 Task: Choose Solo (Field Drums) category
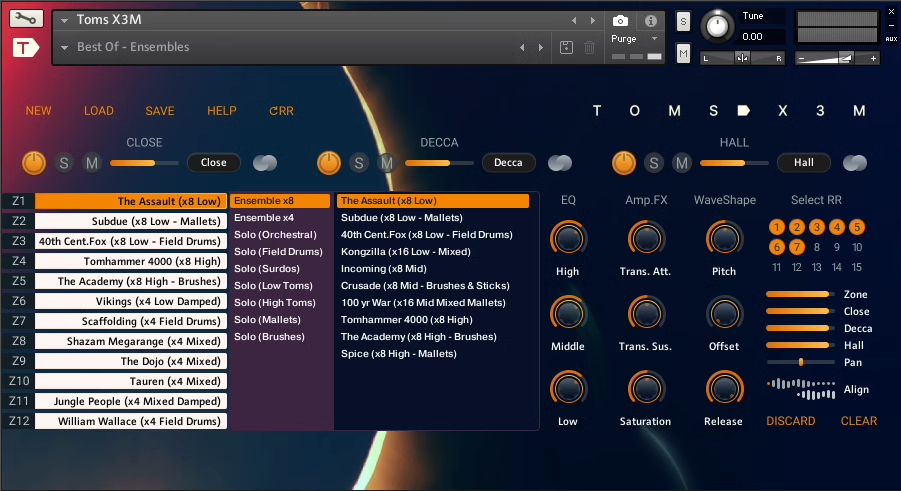(x=278, y=252)
